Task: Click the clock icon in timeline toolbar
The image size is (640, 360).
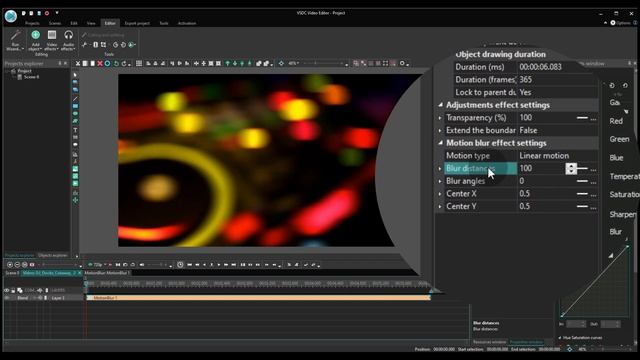Action: point(180,265)
